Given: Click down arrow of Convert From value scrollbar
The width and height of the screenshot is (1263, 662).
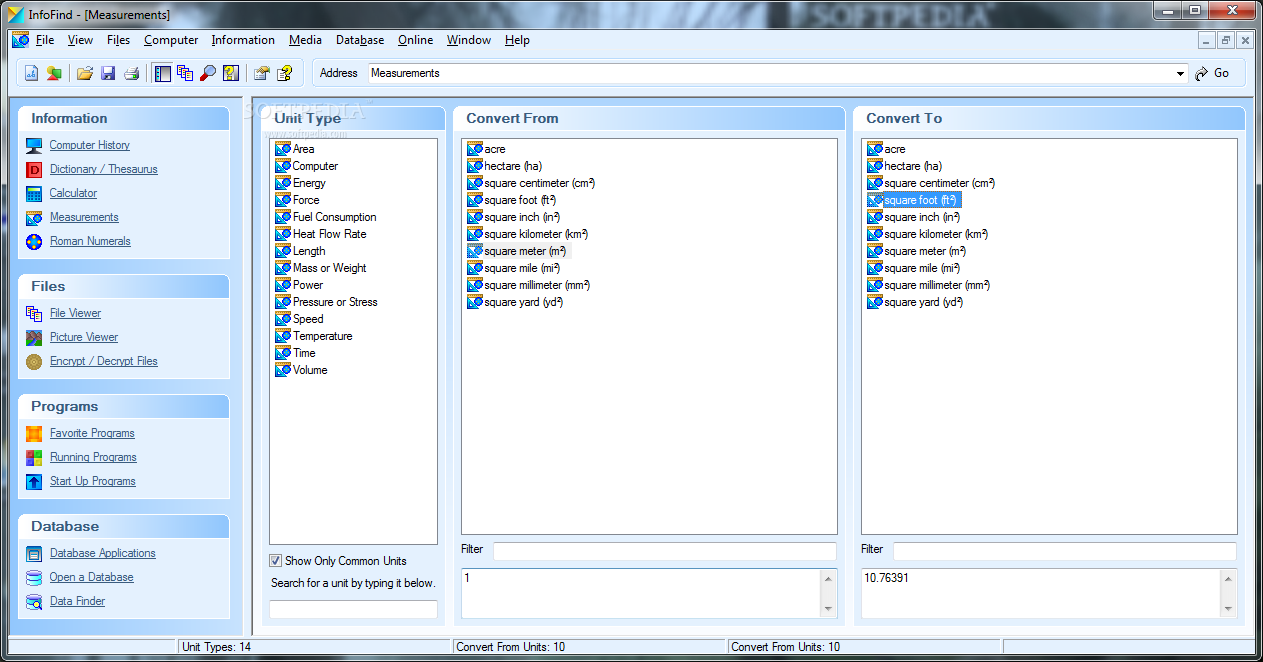Looking at the screenshot, I should (x=828, y=608).
